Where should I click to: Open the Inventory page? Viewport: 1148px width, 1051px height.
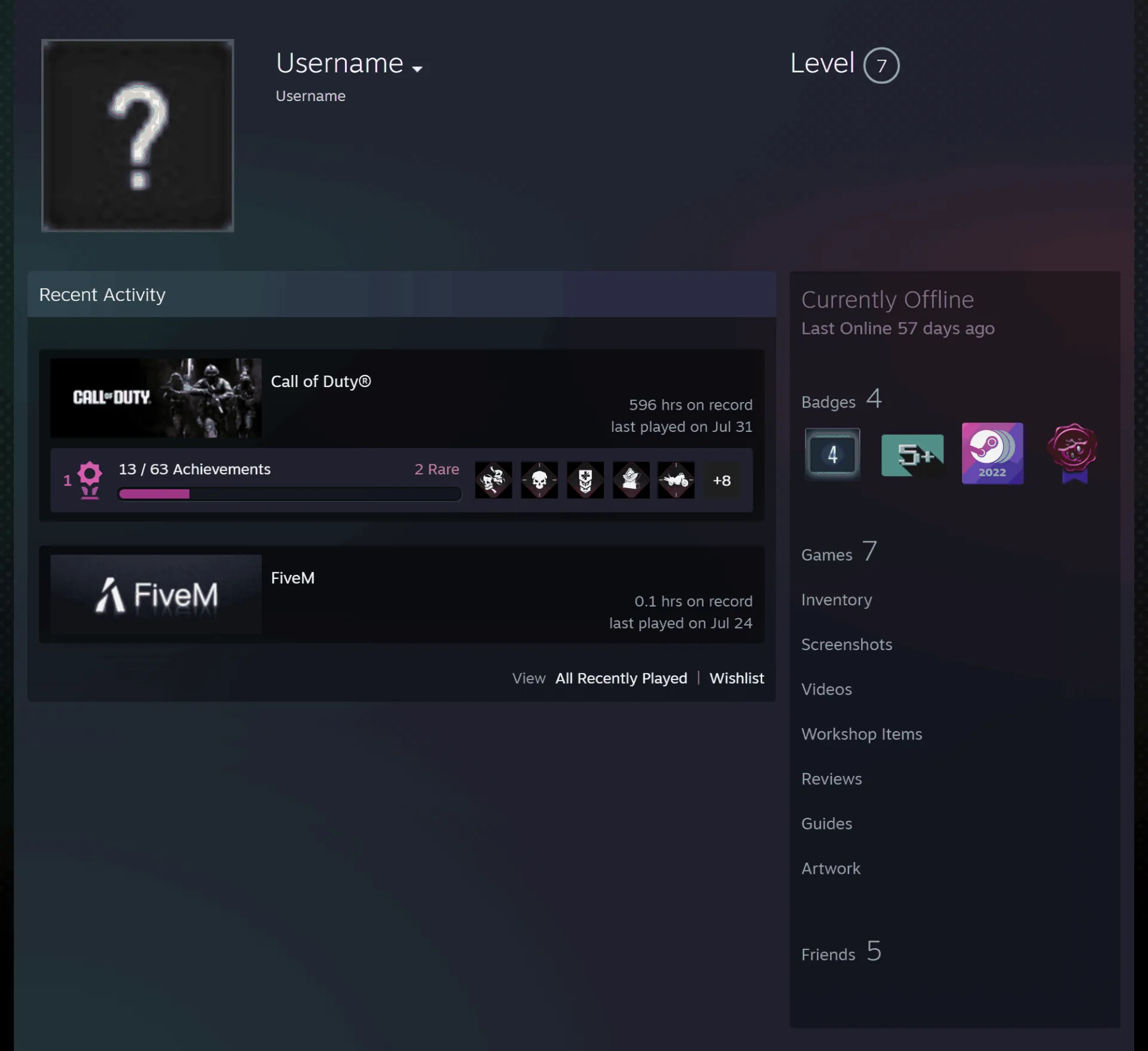click(x=836, y=599)
